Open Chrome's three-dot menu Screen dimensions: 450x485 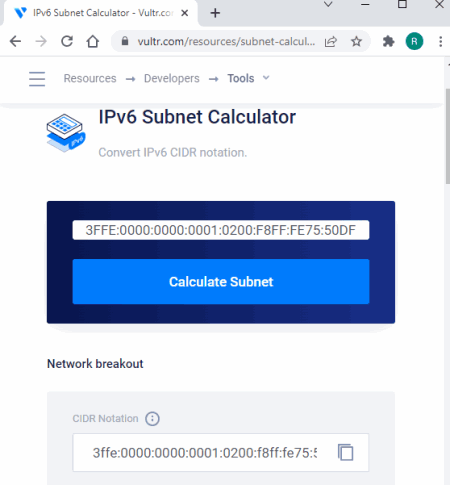[x=440, y=41]
